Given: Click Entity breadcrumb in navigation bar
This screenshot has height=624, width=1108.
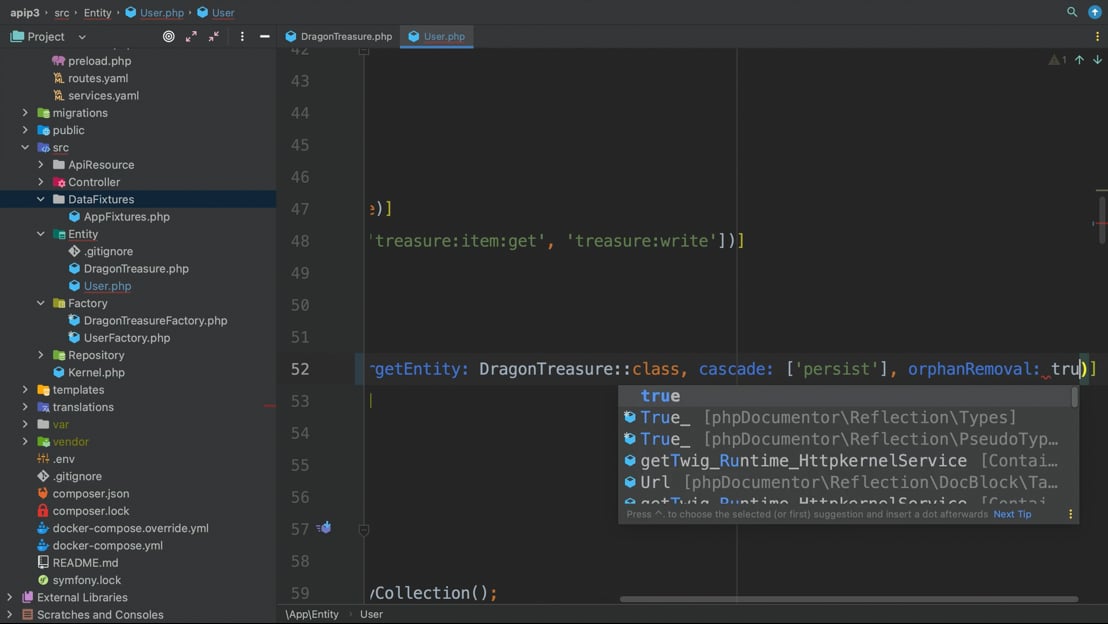Looking at the screenshot, I should pyautogui.click(x=98, y=13).
